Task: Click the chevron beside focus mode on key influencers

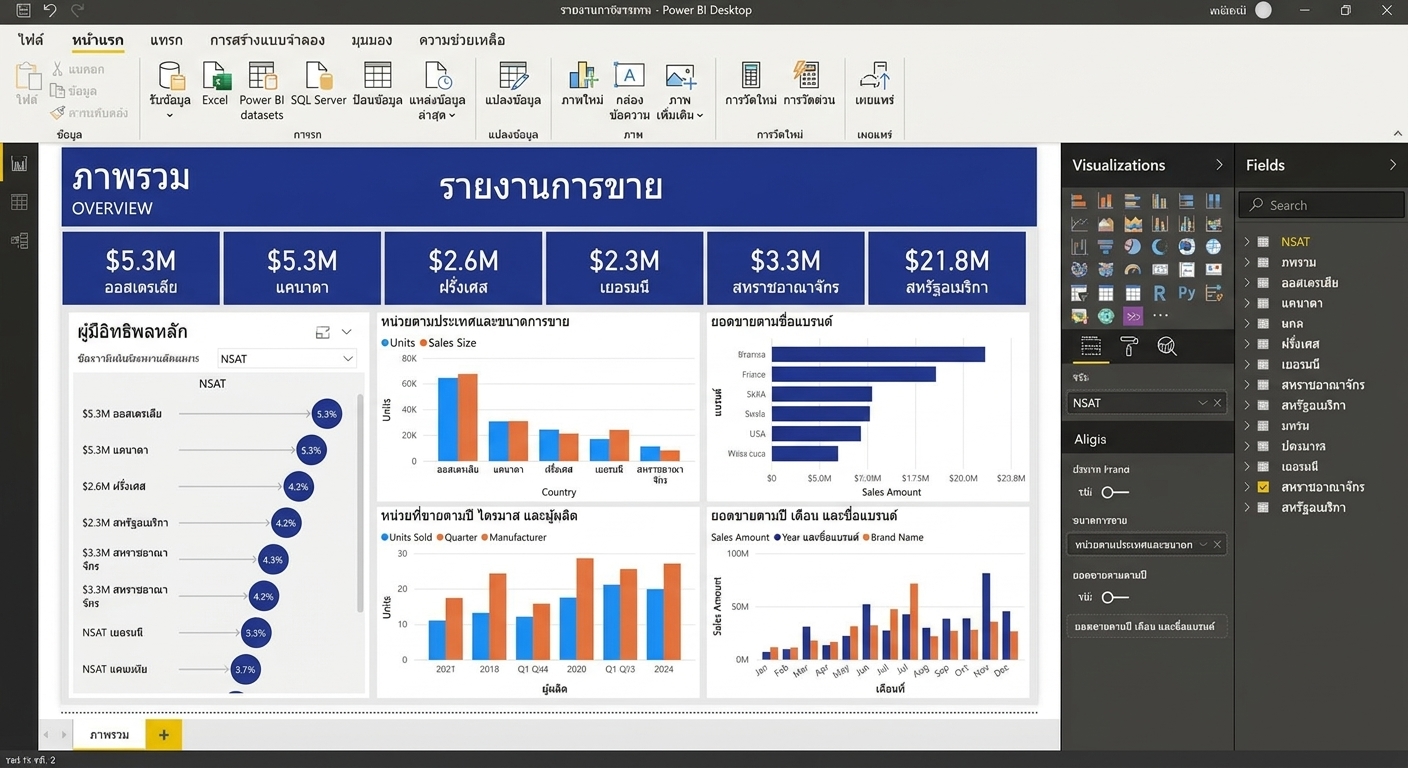Action: click(x=347, y=332)
